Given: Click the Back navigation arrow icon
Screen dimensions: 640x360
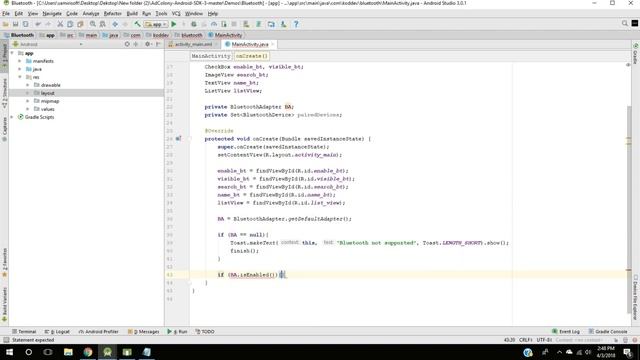Looking at the screenshot, I should click(x=115, y=24).
